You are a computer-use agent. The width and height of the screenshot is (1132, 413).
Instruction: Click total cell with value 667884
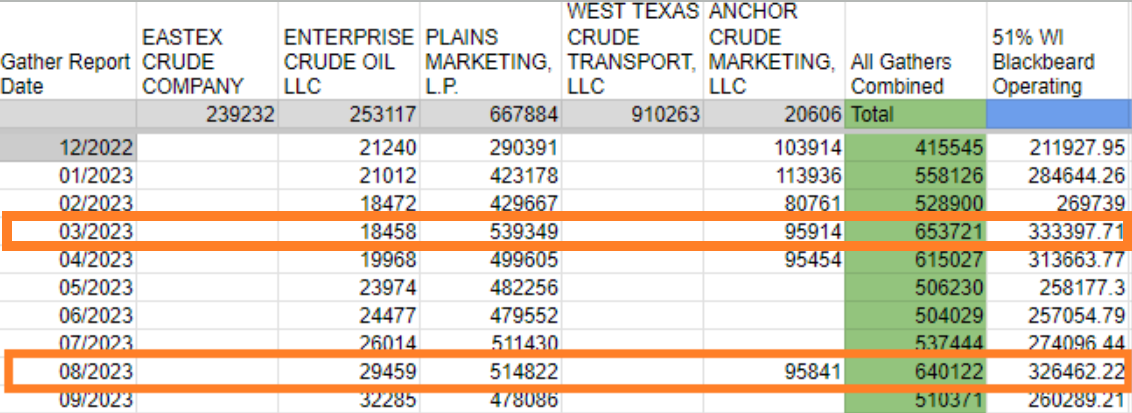tap(490, 114)
